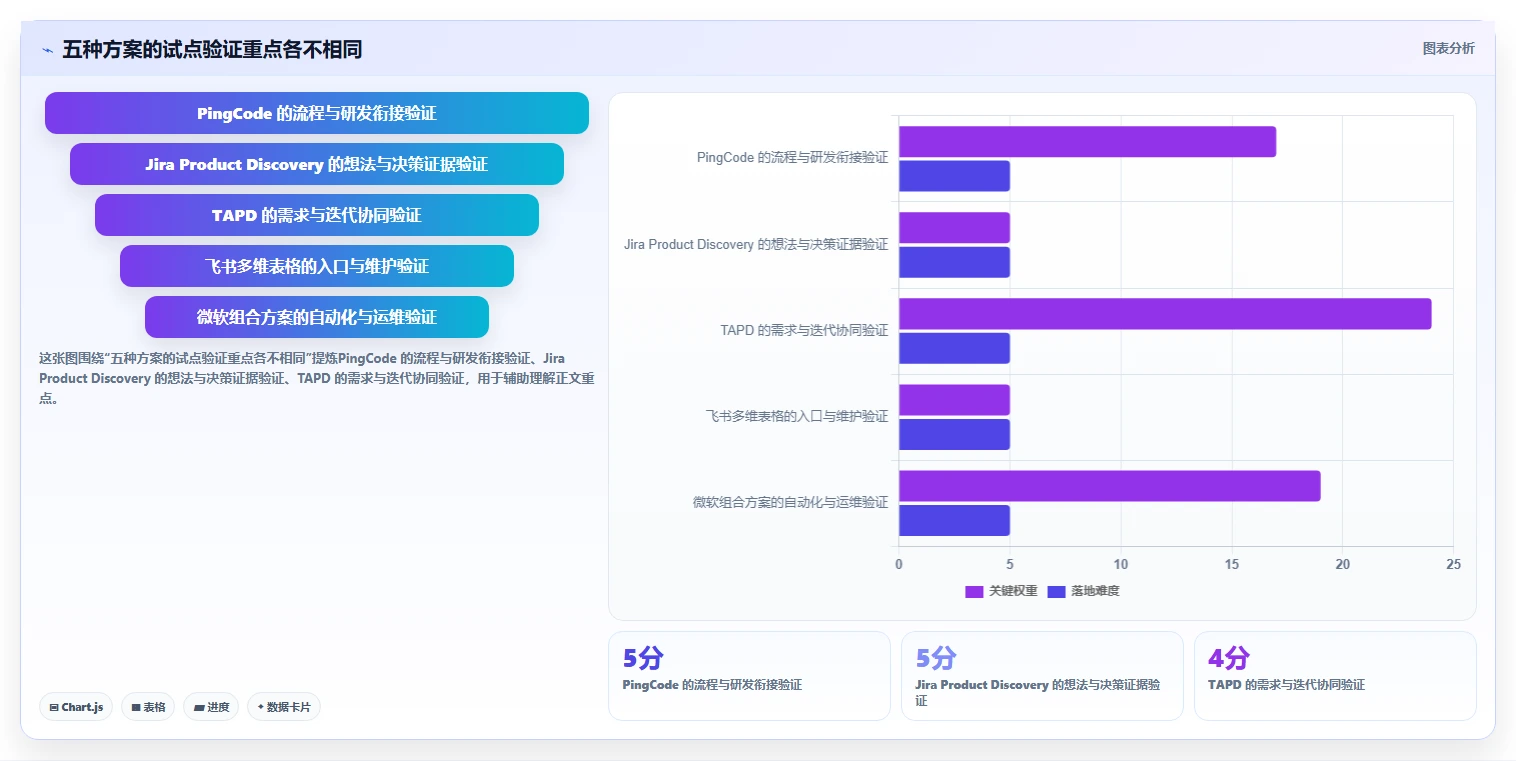Click the 落地难度 legend label

pyautogui.click(x=1096, y=591)
